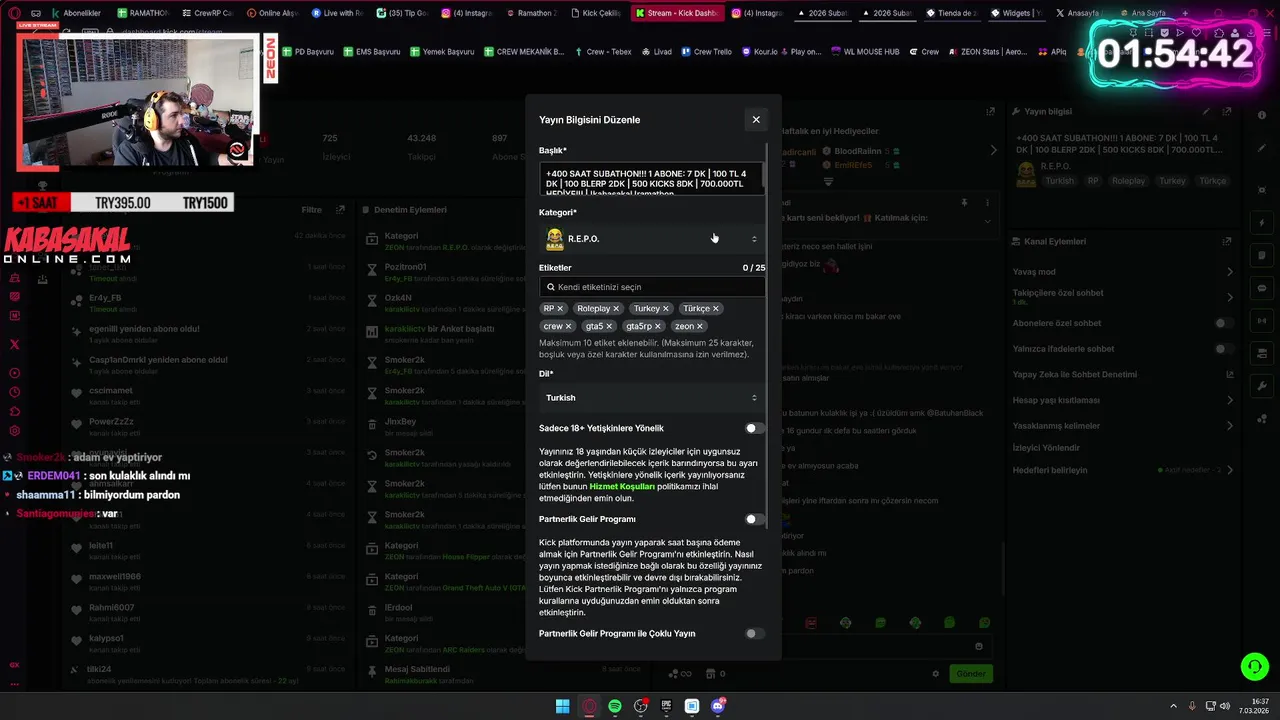
Task: Remove the gta5rp tag
Action: point(657,326)
